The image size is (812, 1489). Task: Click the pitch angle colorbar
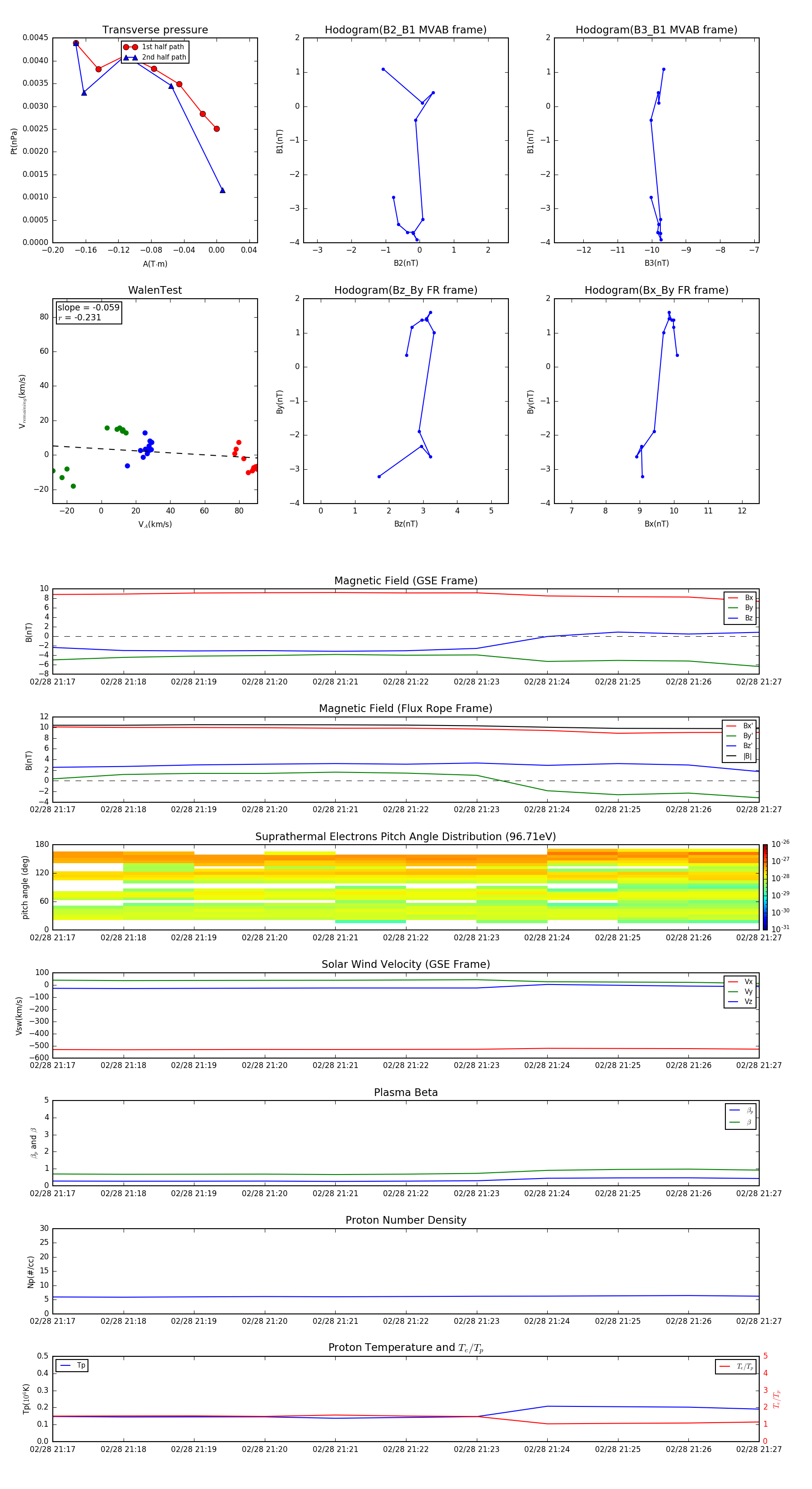click(x=765, y=887)
